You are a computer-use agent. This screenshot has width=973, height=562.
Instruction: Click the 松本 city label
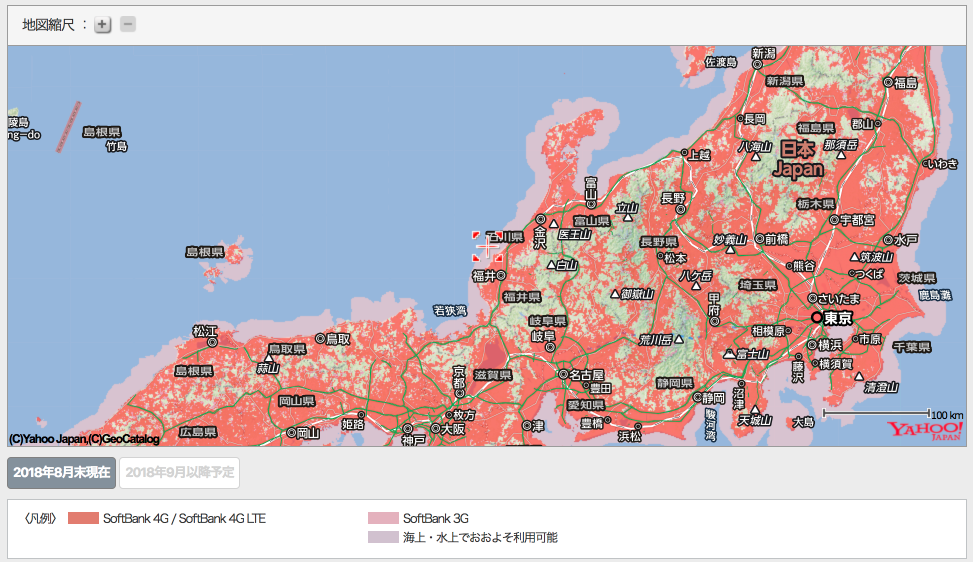(675, 257)
